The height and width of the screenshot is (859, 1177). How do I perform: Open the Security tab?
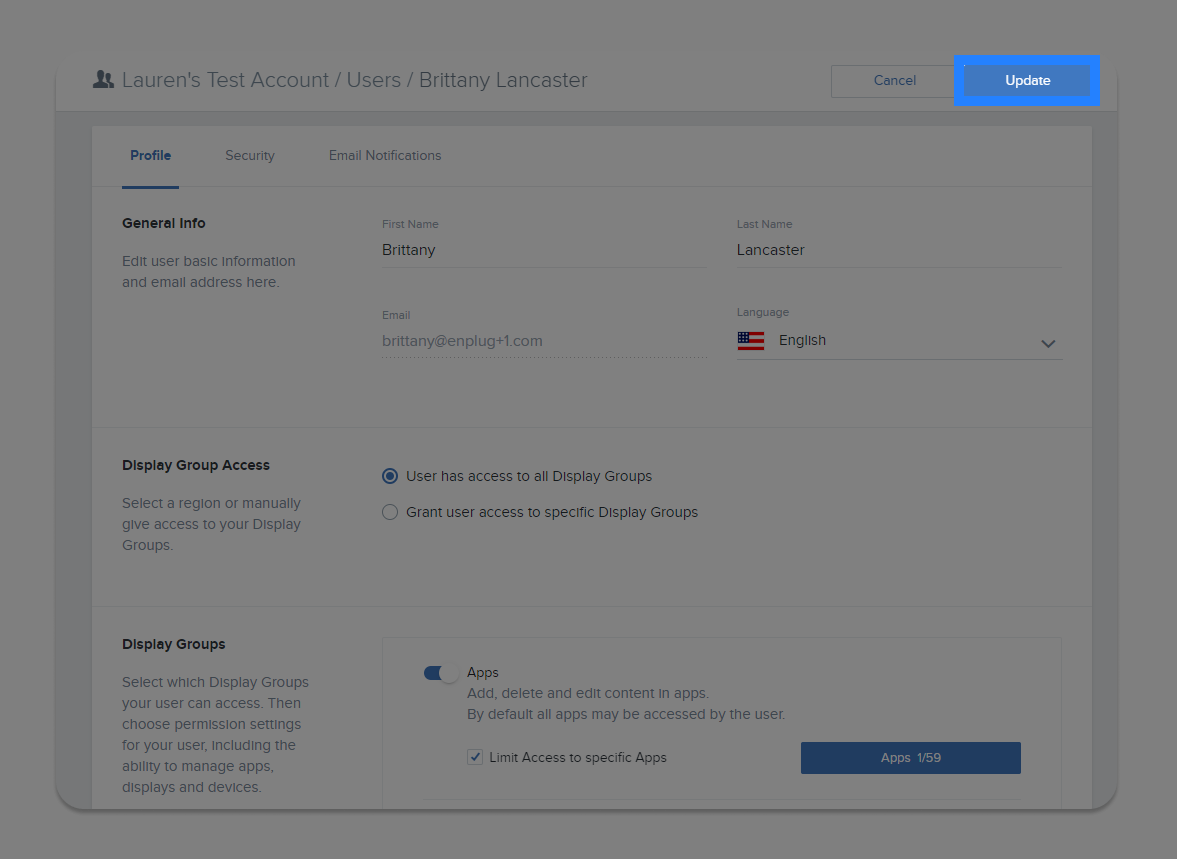coord(250,155)
